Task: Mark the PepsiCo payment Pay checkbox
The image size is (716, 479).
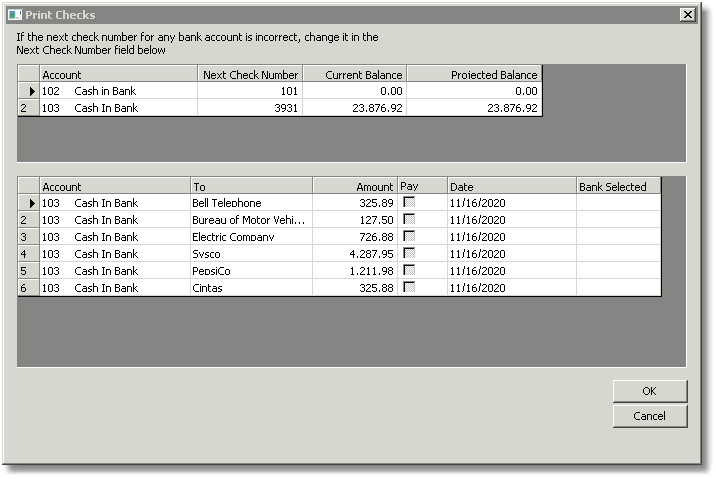Action: tap(409, 270)
